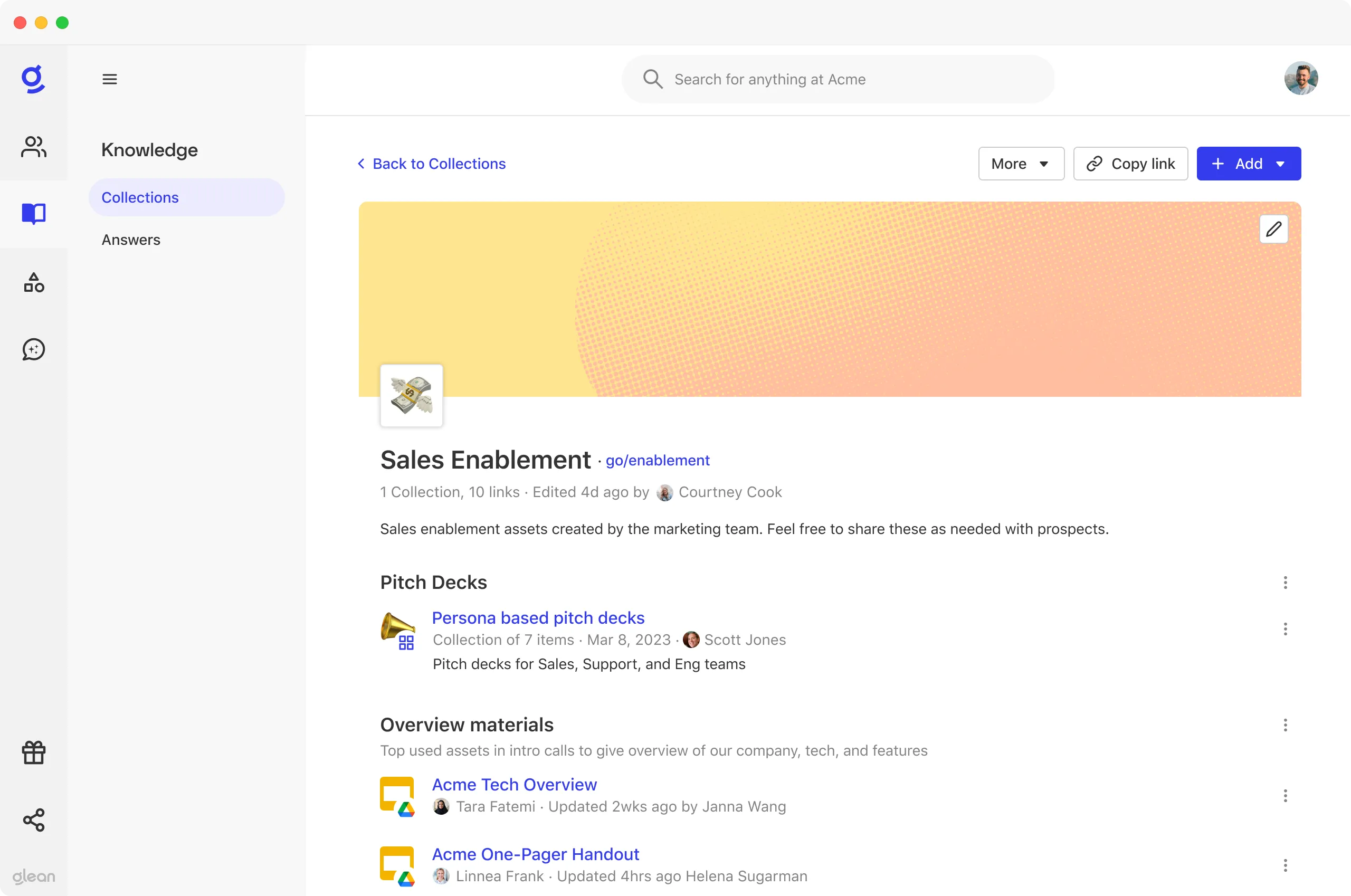This screenshot has width=1351, height=896.
Task: Click the share nodes sidebar icon
Action: tap(33, 819)
